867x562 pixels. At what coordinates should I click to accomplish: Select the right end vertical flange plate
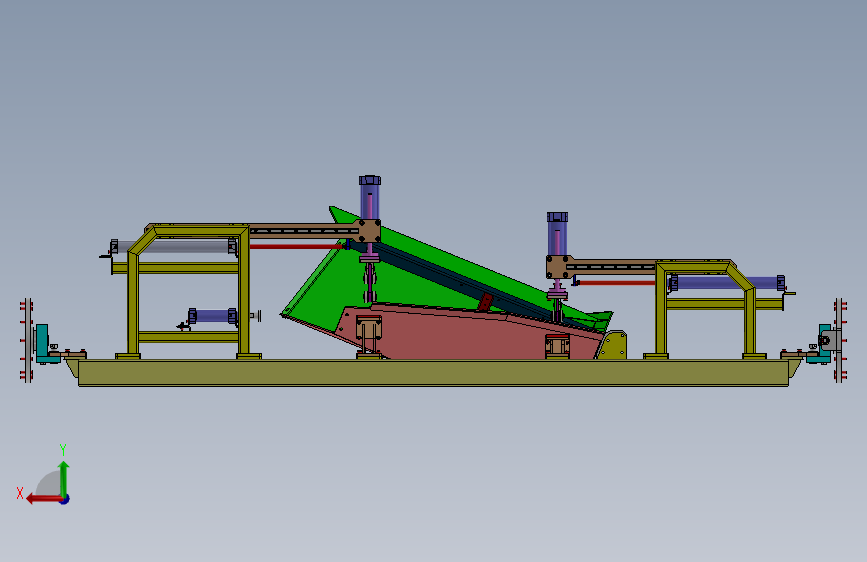839,340
